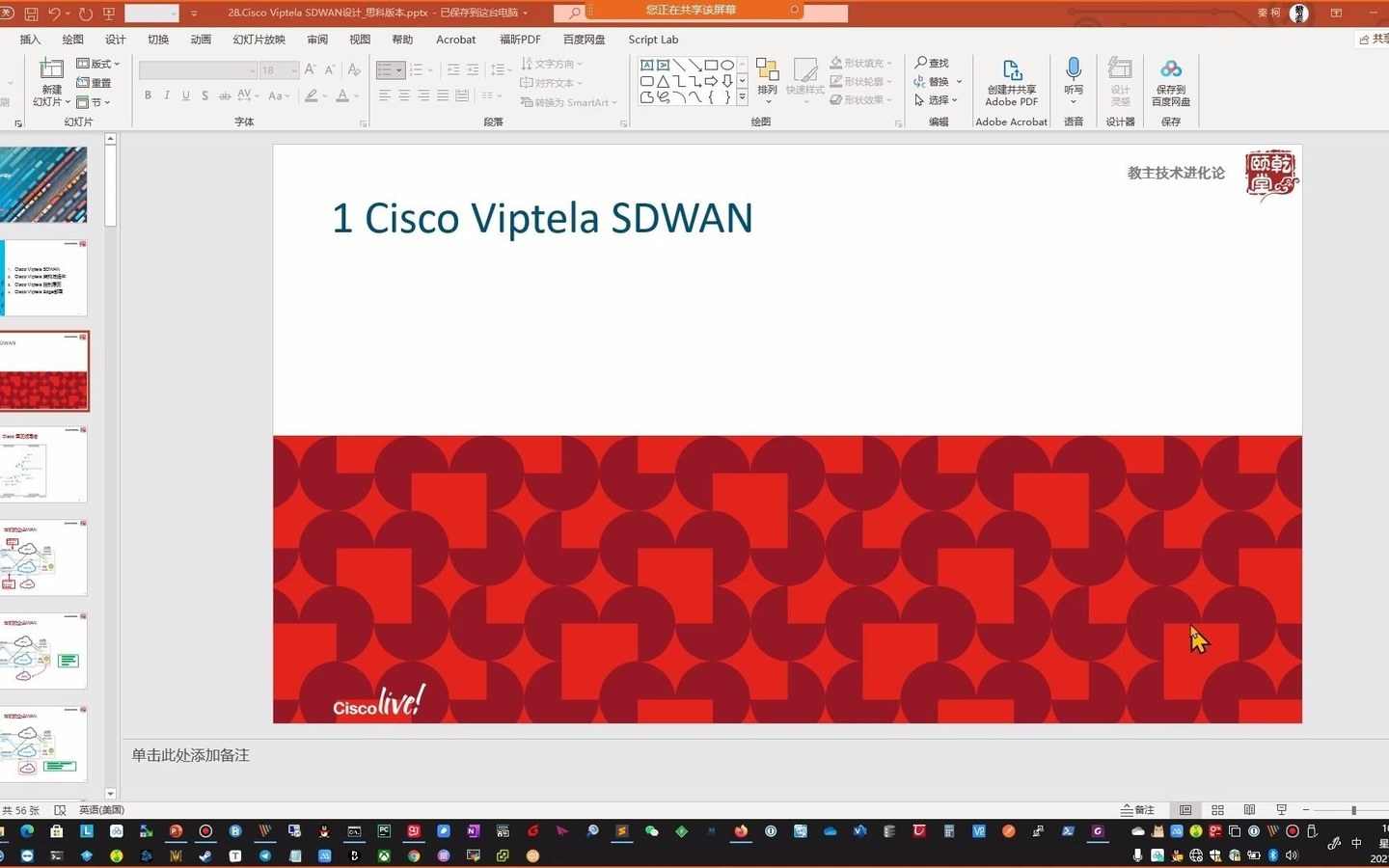The height and width of the screenshot is (868, 1389).
Task: Click the spell check icon in status bar
Action: click(x=60, y=810)
